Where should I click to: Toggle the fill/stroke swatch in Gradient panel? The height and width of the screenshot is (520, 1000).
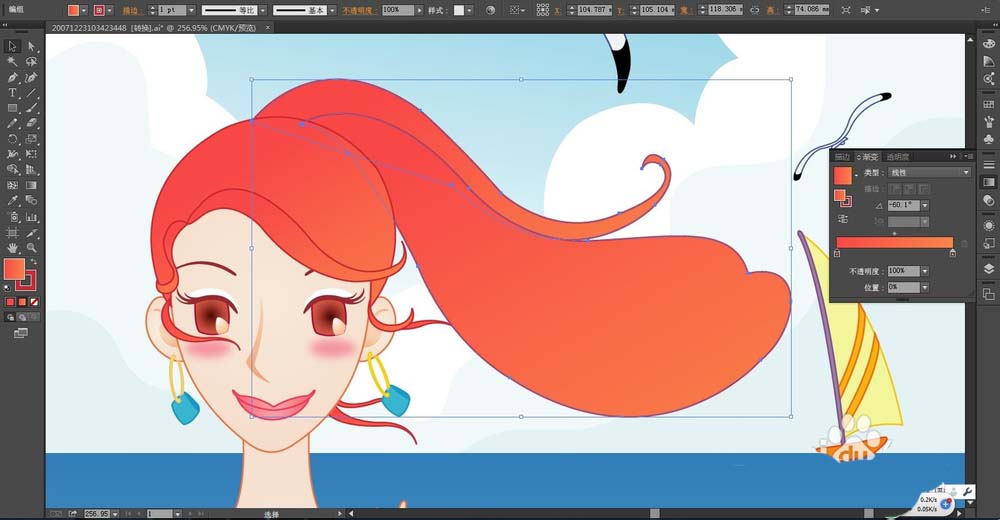pyautogui.click(x=841, y=196)
